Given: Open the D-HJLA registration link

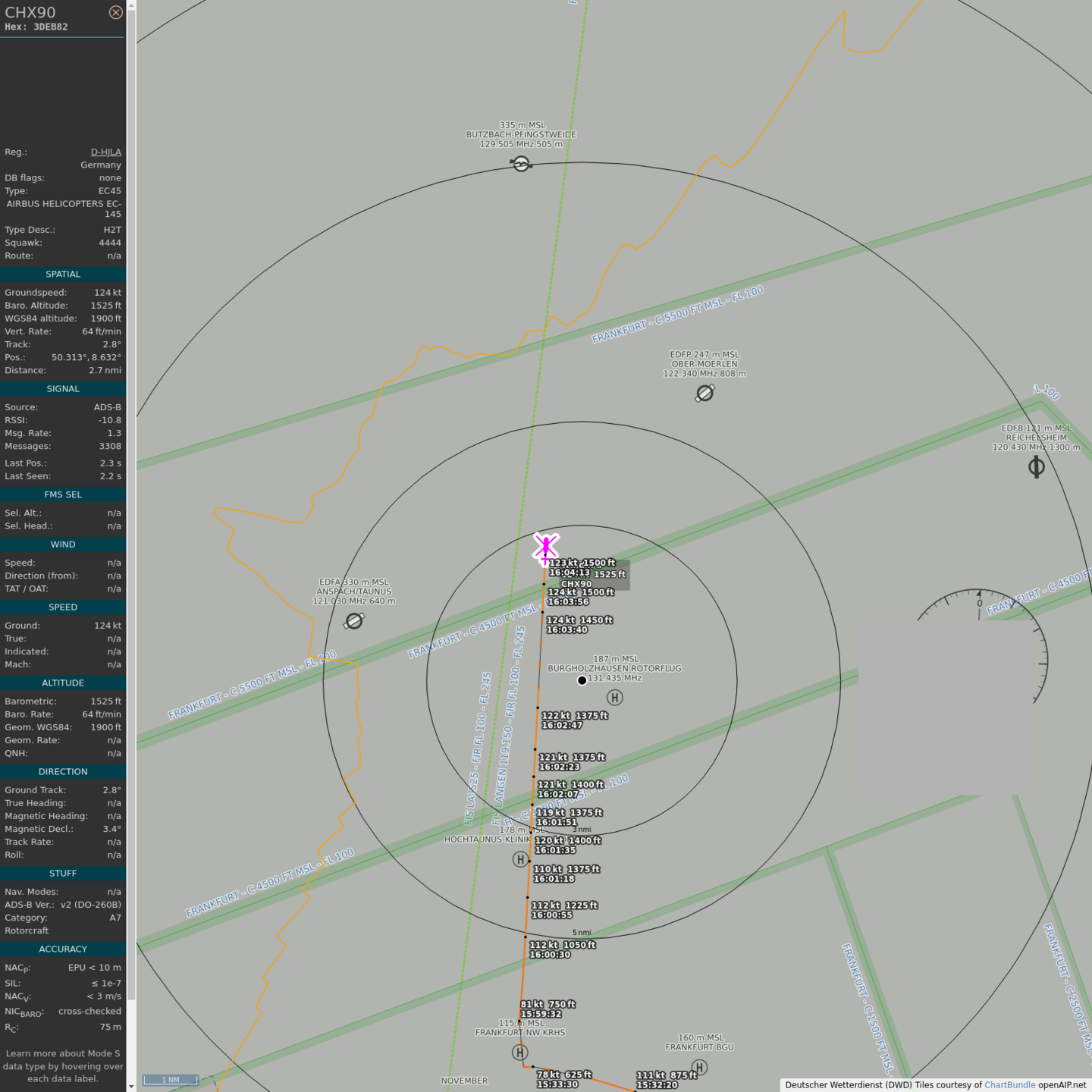Looking at the screenshot, I should pos(105,152).
